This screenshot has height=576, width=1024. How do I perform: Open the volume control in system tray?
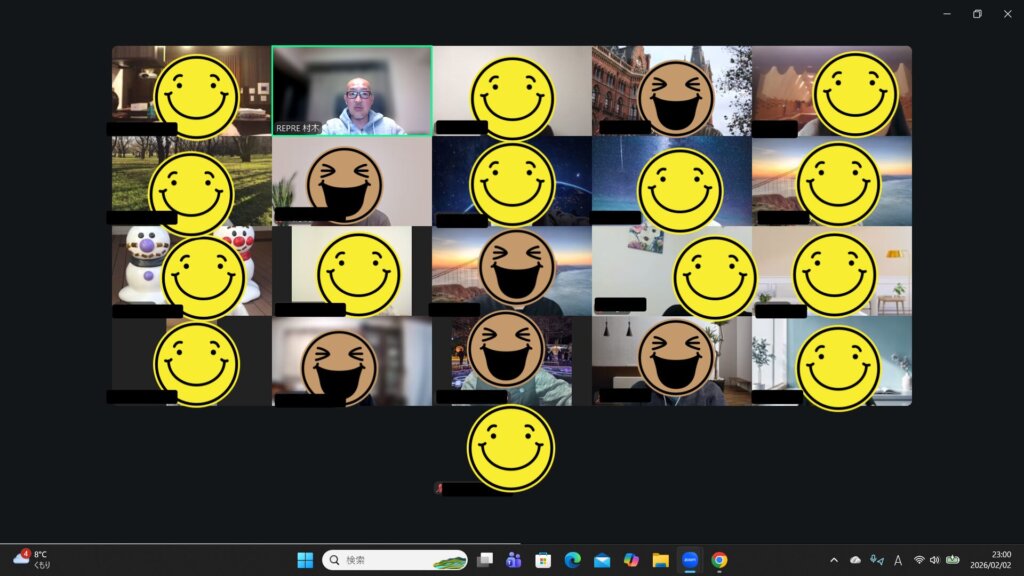tap(934, 560)
